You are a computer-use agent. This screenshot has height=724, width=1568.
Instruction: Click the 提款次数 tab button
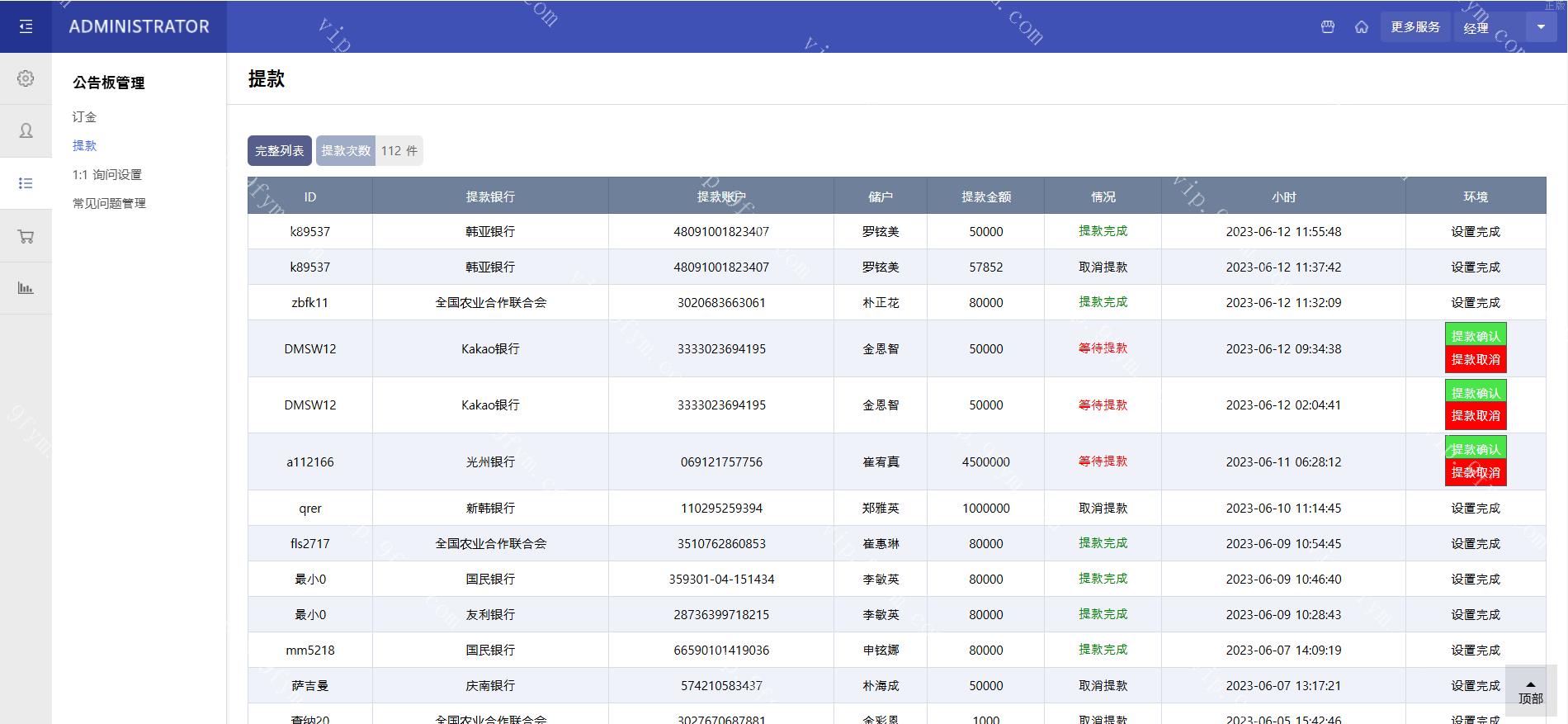pyautogui.click(x=346, y=151)
